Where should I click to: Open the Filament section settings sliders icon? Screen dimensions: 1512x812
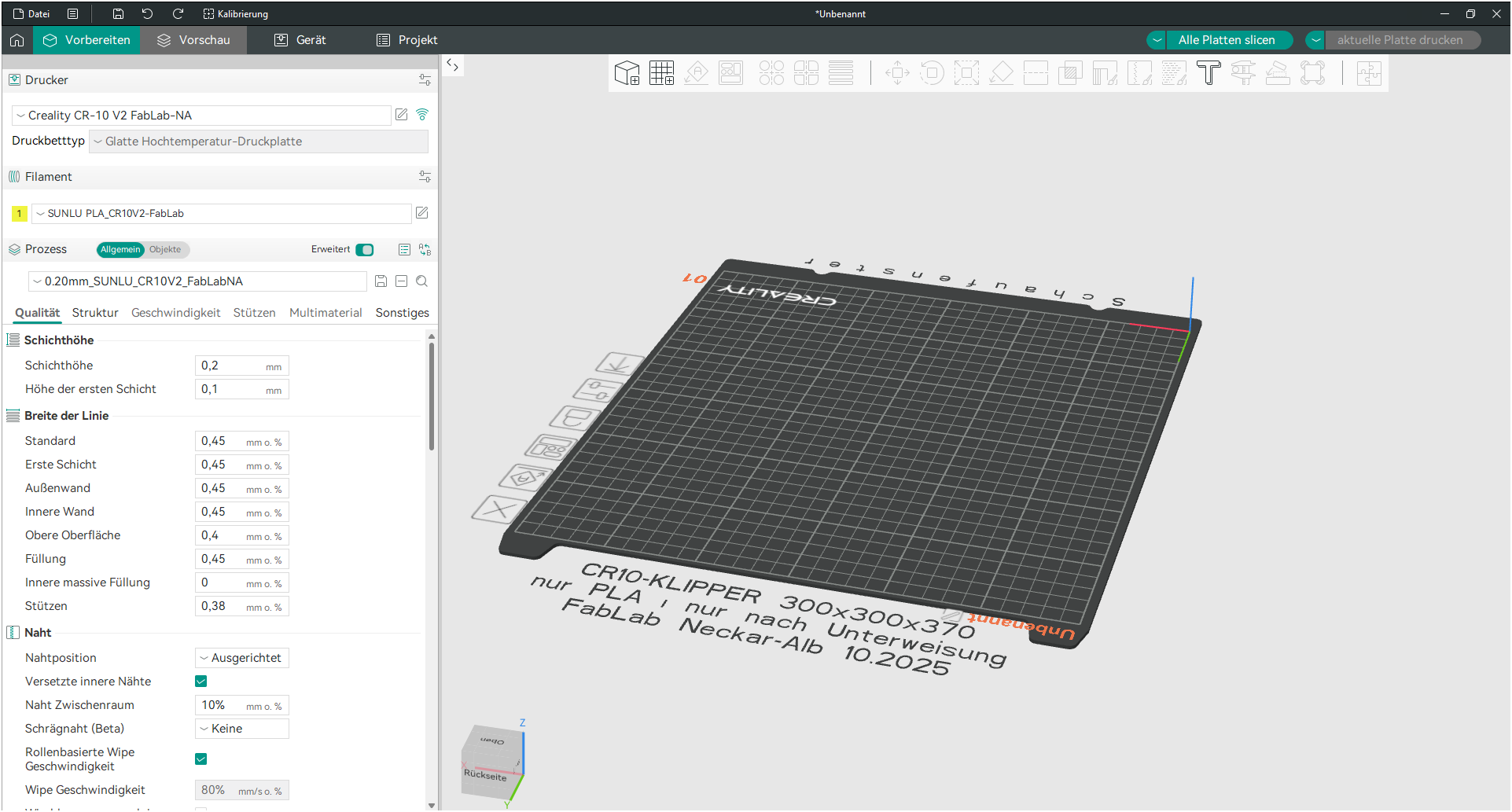425,177
